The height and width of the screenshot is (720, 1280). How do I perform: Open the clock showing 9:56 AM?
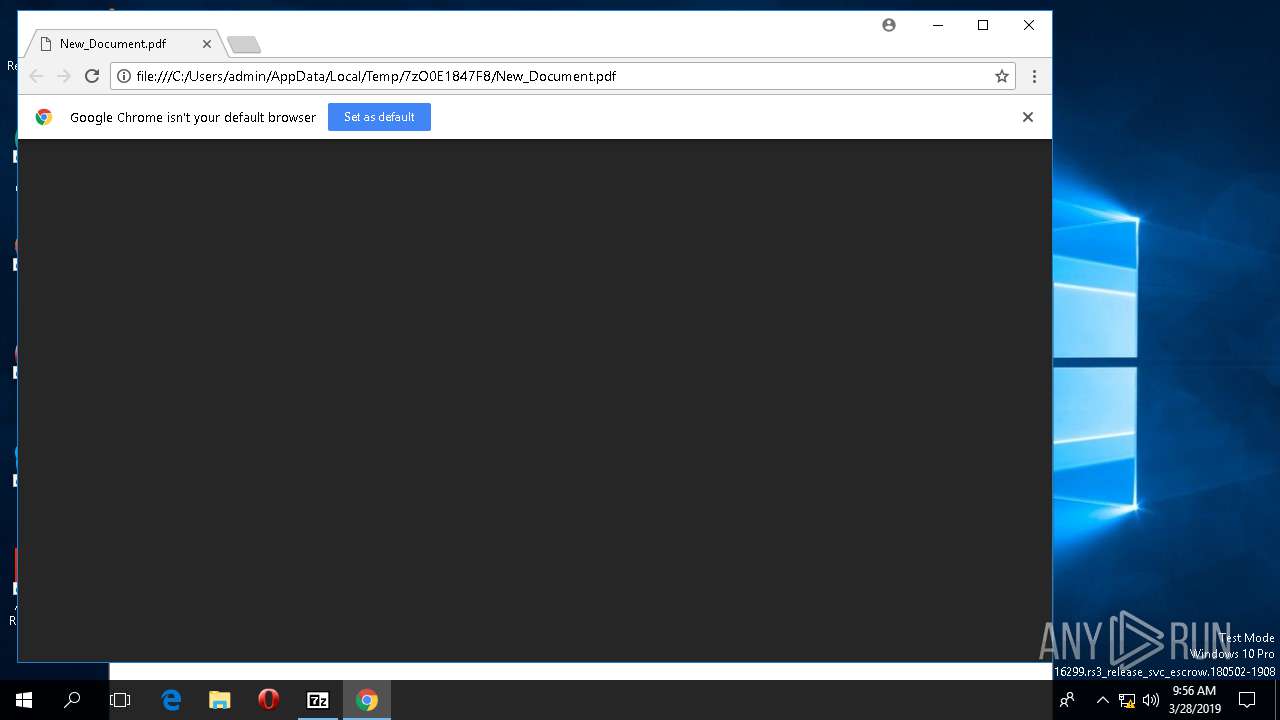(x=1194, y=700)
